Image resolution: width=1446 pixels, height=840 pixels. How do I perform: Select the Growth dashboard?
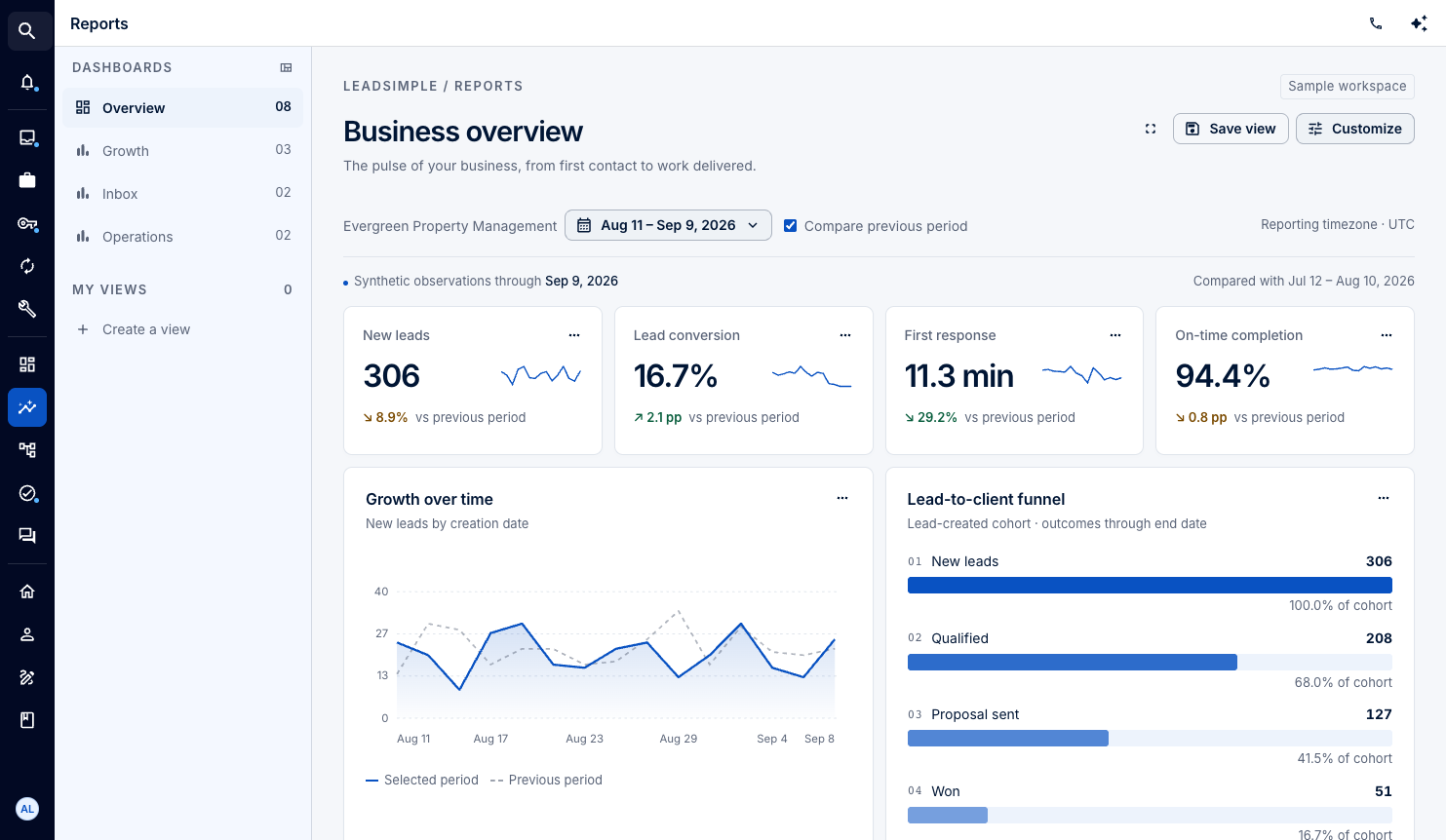click(x=183, y=150)
